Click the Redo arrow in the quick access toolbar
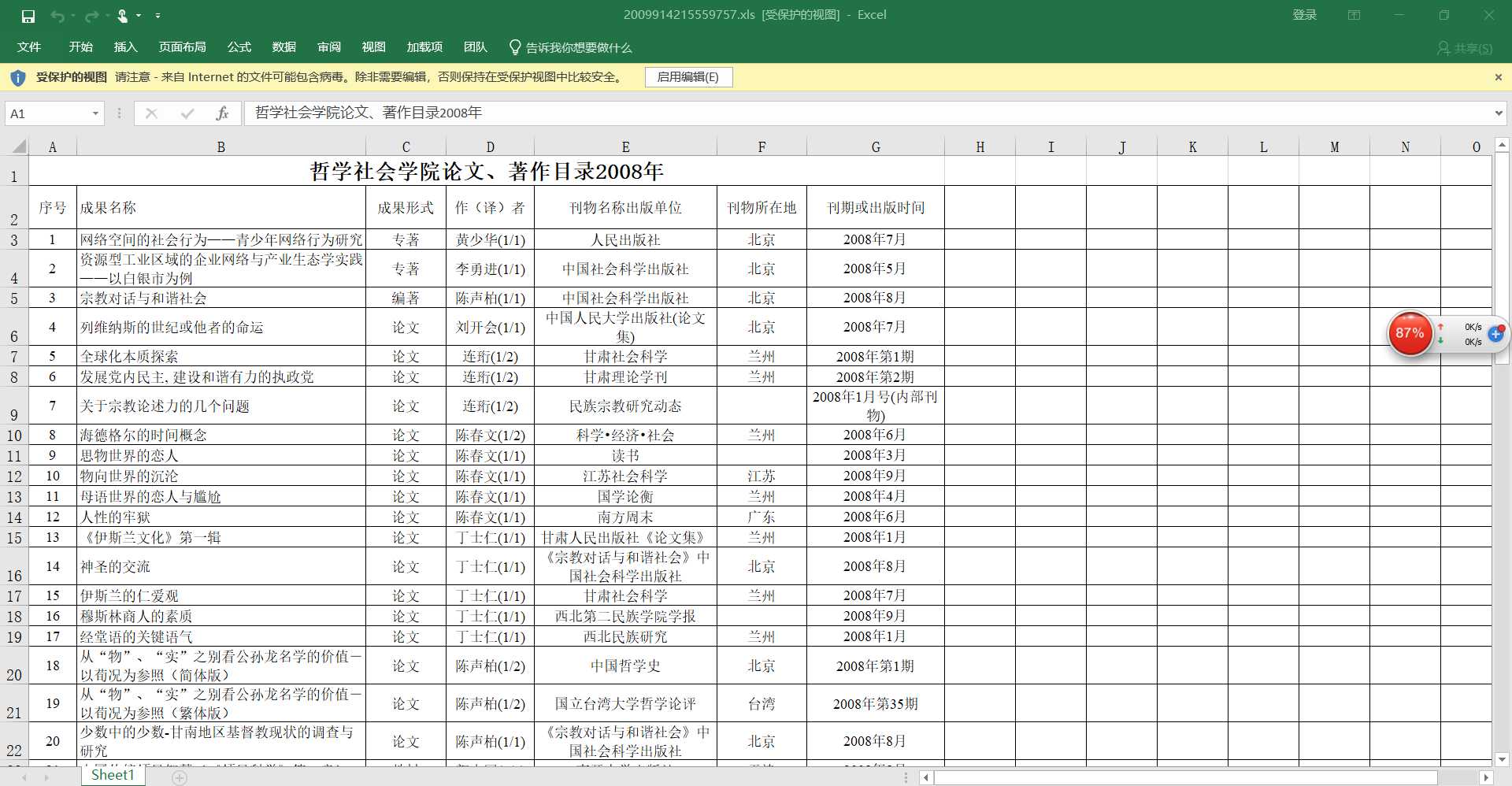 [x=91, y=16]
